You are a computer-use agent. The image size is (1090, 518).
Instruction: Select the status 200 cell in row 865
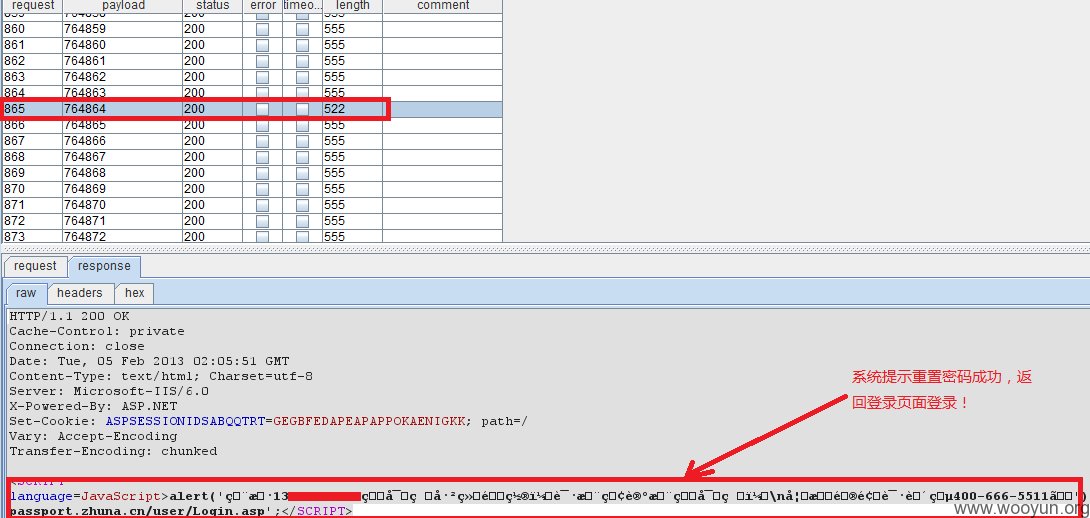pos(213,109)
